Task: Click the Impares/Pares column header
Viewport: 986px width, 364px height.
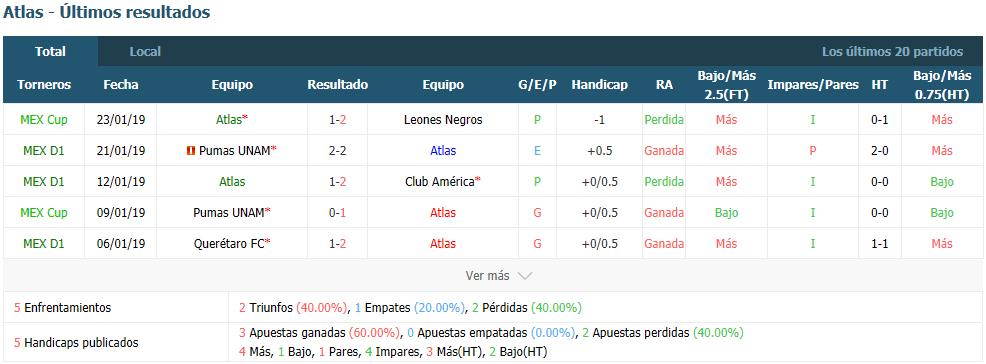Action: tap(813, 85)
